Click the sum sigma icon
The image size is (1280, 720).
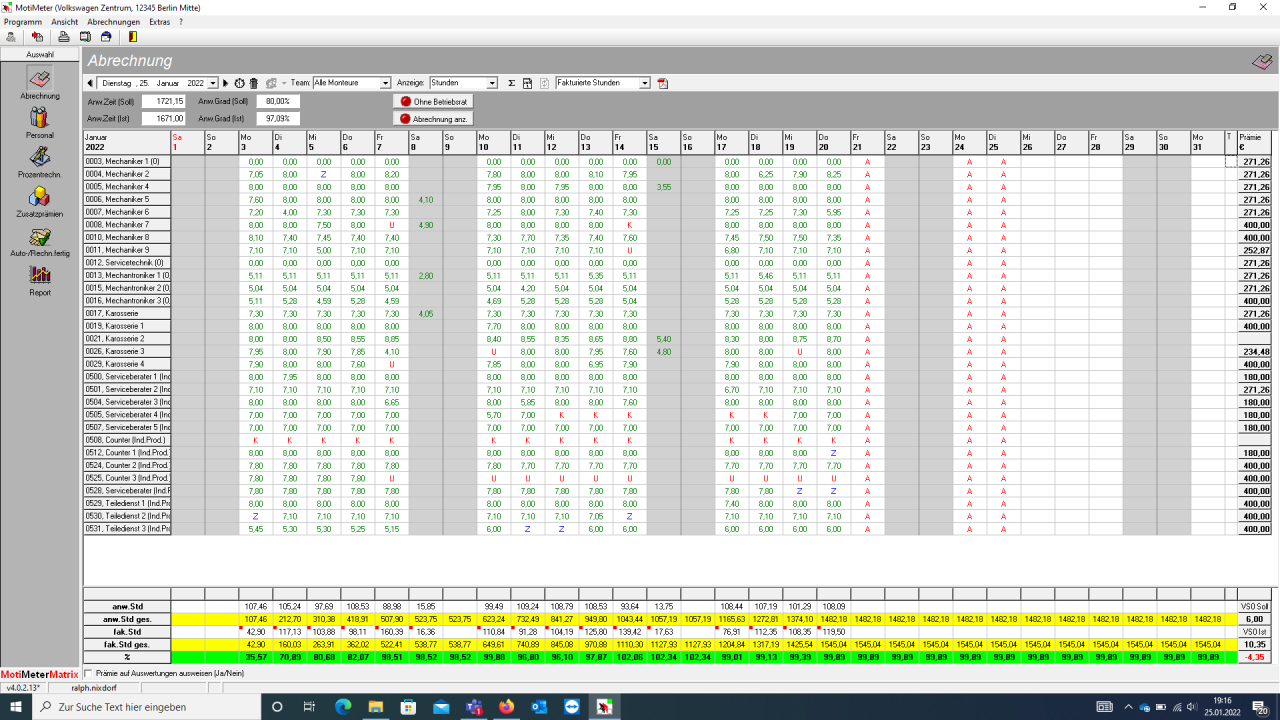[511, 83]
